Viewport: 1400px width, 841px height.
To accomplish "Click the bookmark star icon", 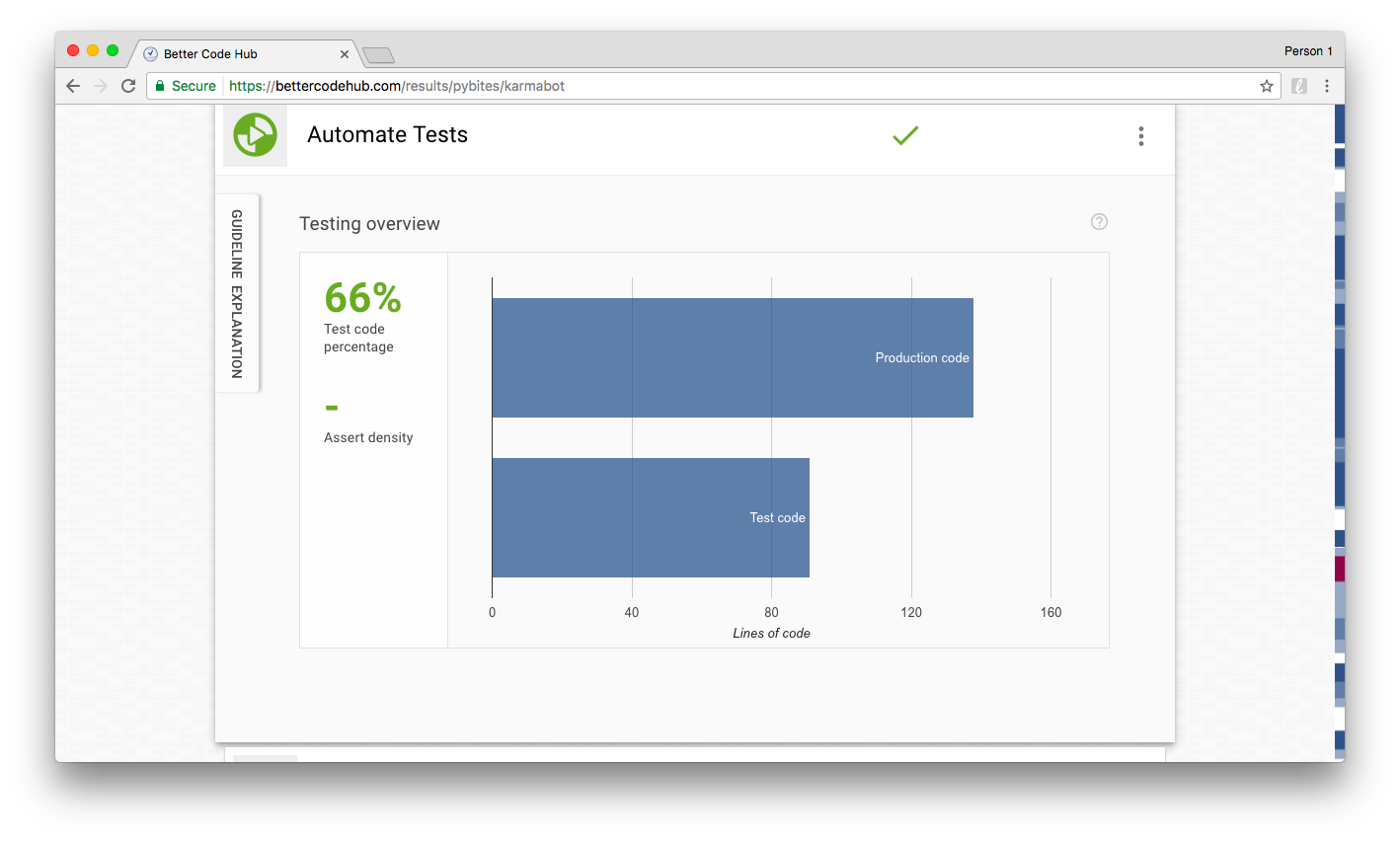I will [1266, 86].
